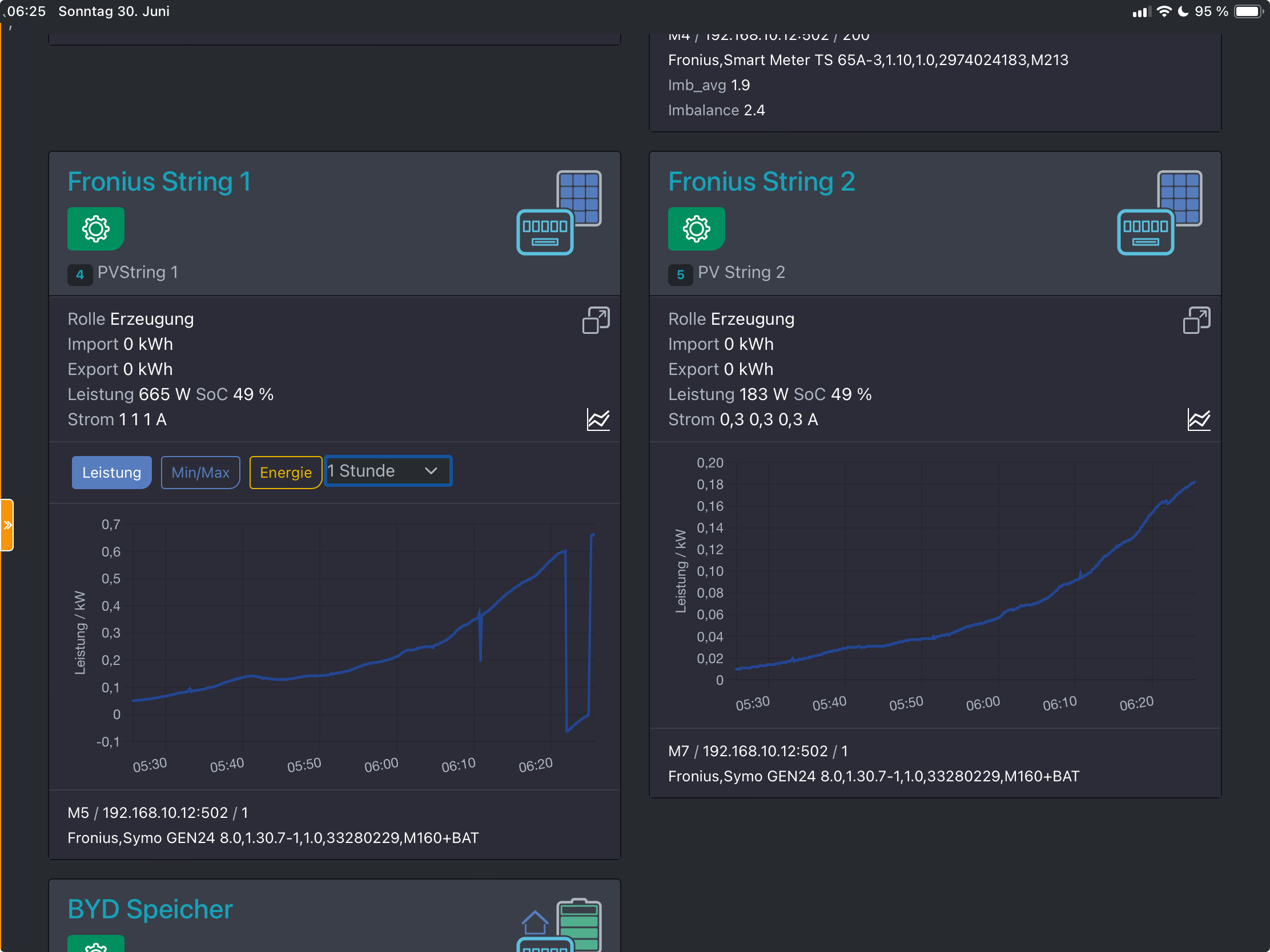Click 'M7 / 192.168.10.12:502 / 1' address
The width and height of the screenshot is (1270, 952).
click(758, 751)
